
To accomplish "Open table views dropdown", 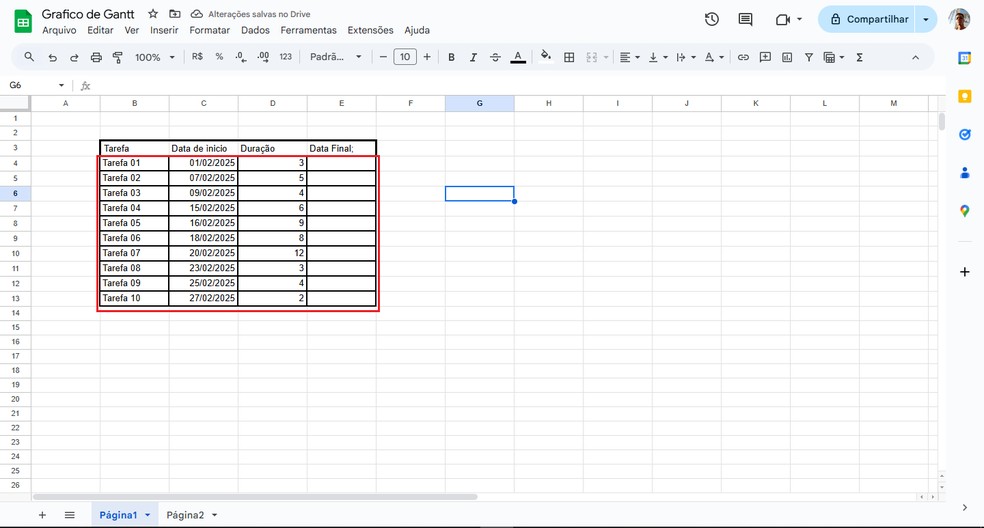I will tap(833, 57).
